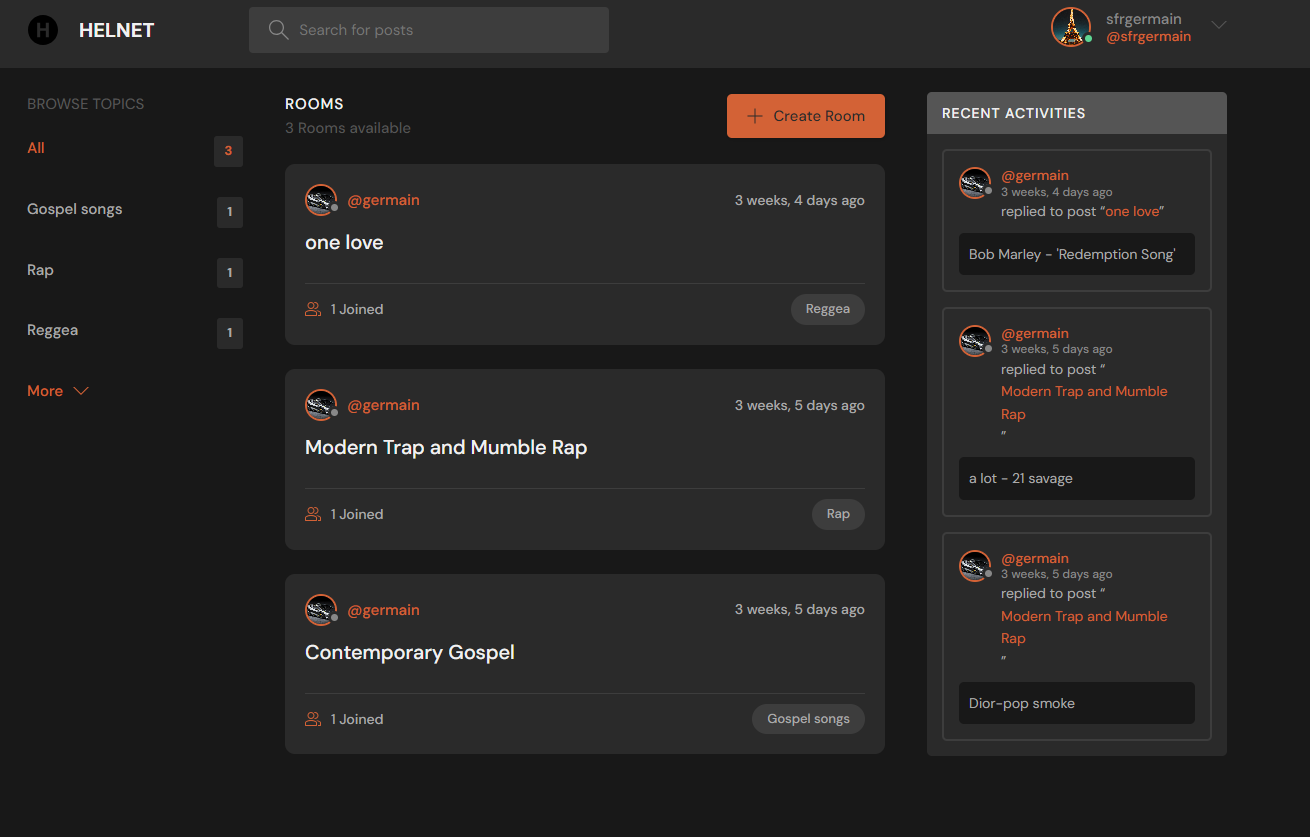
Task: Filter rooms by Rap topic
Action: coord(40,270)
